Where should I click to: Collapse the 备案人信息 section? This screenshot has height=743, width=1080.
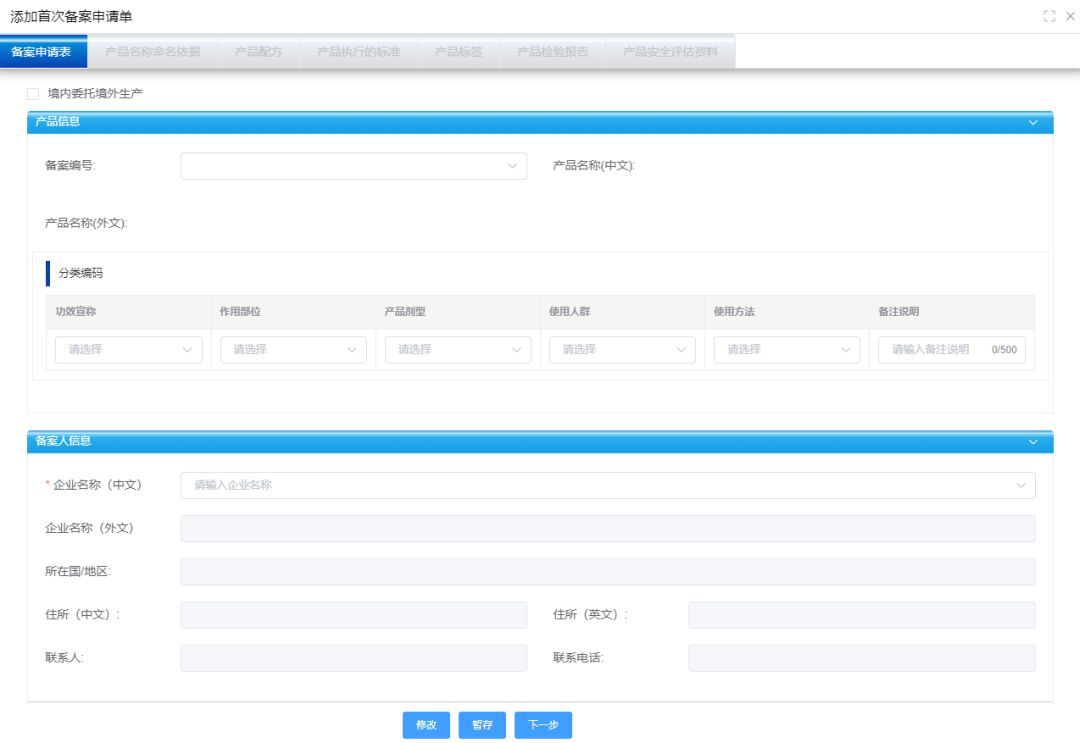pos(1033,441)
